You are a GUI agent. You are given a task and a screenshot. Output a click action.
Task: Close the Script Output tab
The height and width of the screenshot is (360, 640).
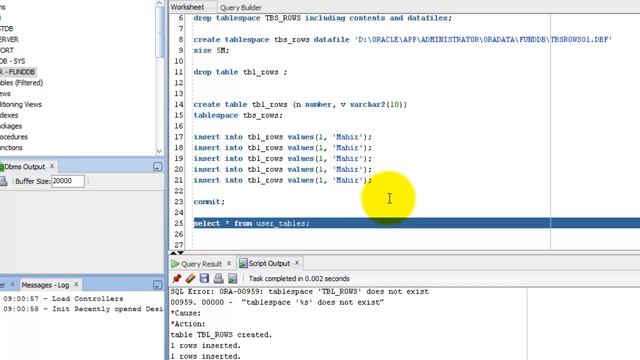(297, 263)
